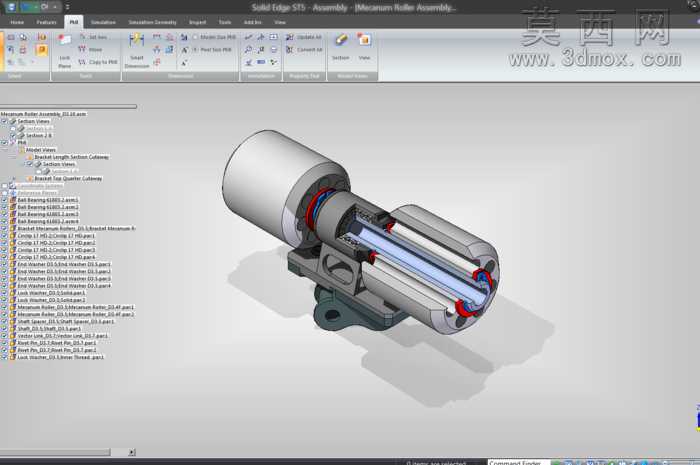The width and height of the screenshot is (700, 465).
Task: Click the blue rectangle annotation icon
Action: 261,62
